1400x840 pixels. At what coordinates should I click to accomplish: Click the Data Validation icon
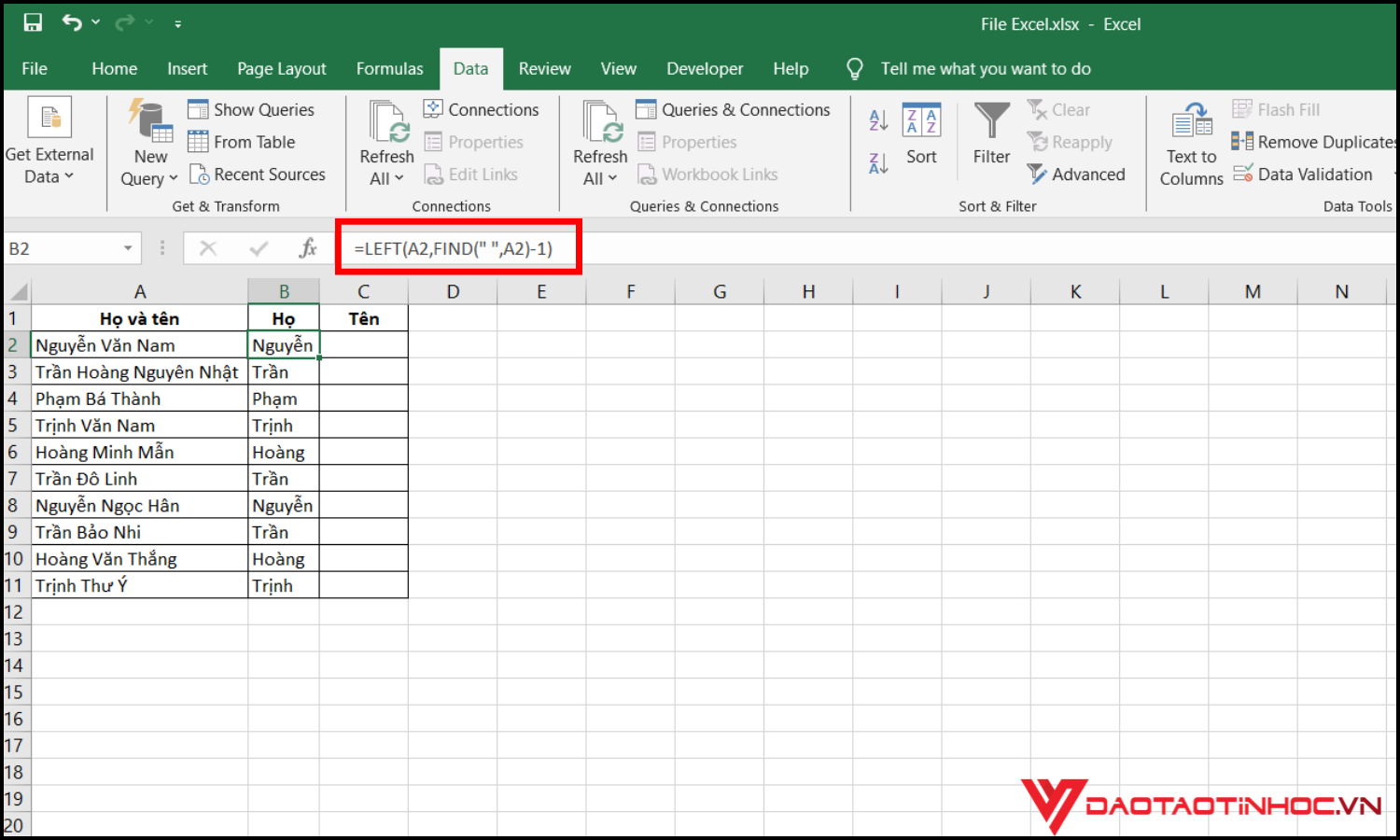[1242, 174]
